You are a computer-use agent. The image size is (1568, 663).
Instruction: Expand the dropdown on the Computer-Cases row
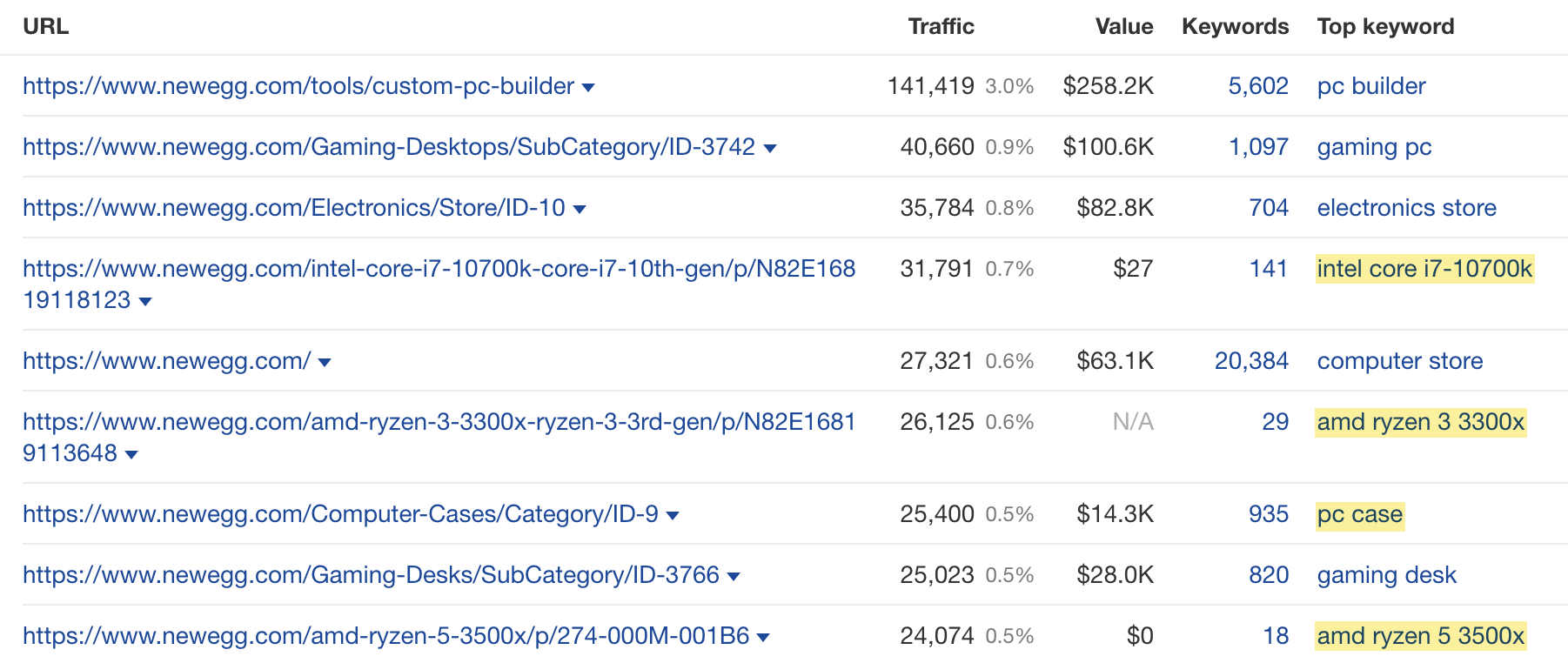click(x=672, y=515)
